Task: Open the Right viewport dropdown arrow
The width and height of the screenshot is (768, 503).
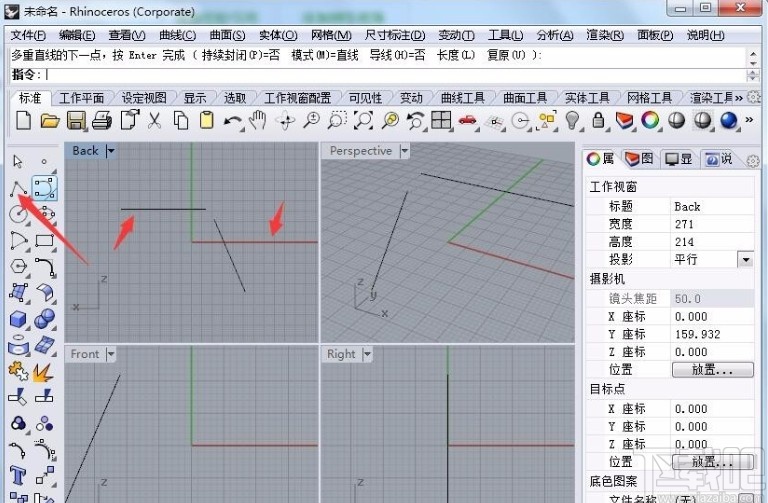Action: (x=367, y=354)
